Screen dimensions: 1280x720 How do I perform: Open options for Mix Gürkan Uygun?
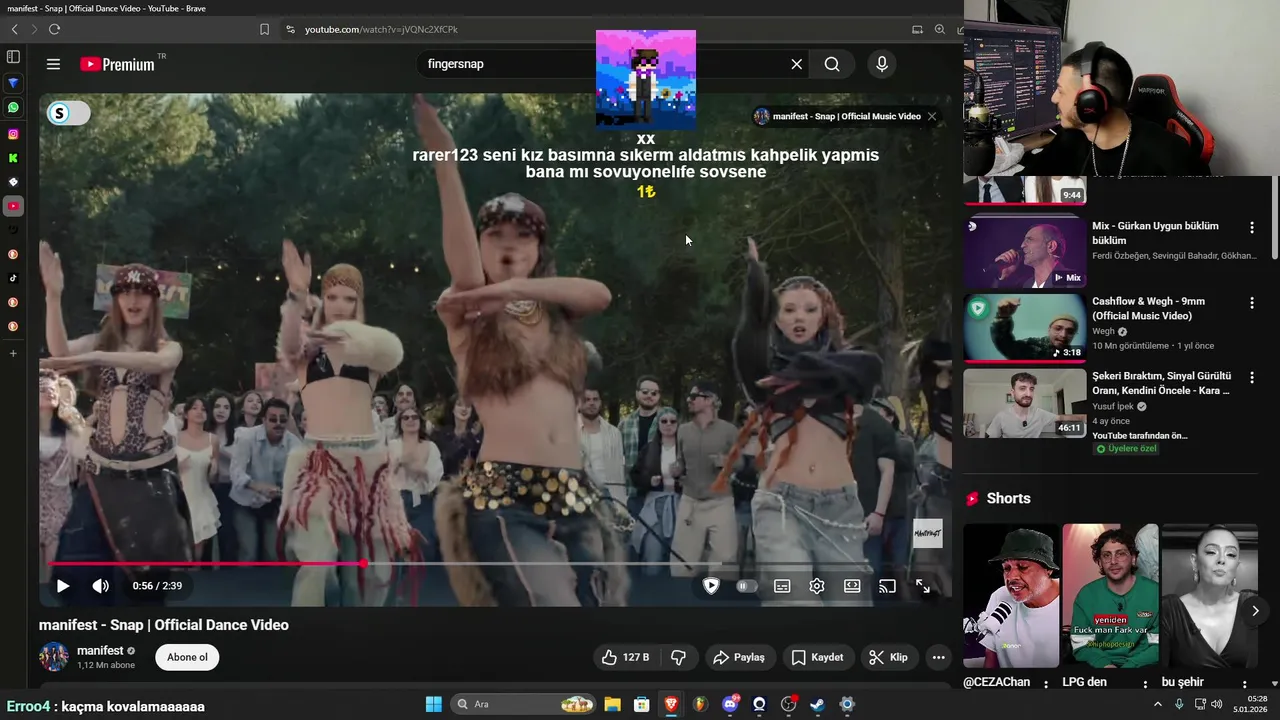pyautogui.click(x=1251, y=228)
